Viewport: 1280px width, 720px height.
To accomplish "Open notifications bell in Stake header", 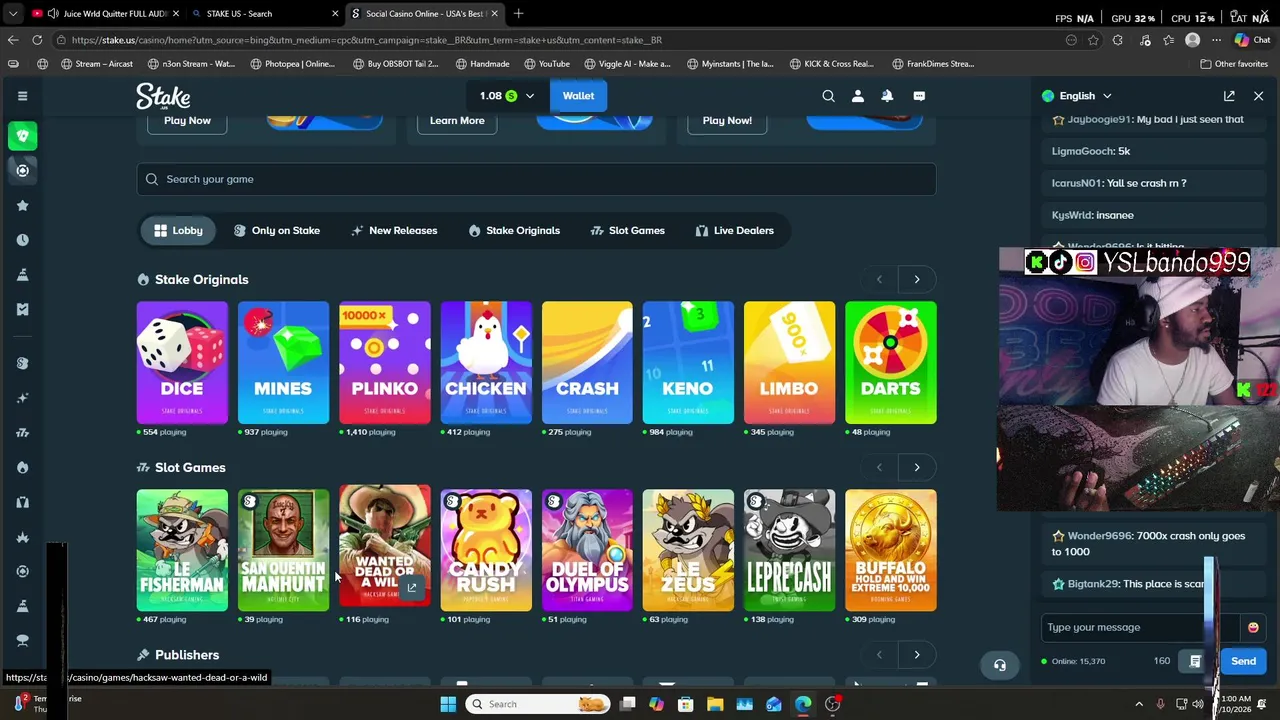I will point(887,96).
